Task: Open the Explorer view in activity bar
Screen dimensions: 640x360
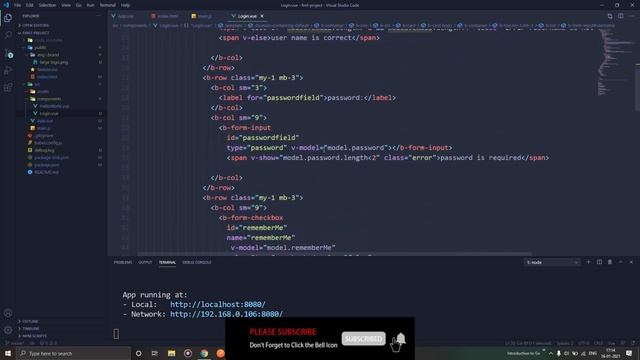Action: (x=8, y=18)
